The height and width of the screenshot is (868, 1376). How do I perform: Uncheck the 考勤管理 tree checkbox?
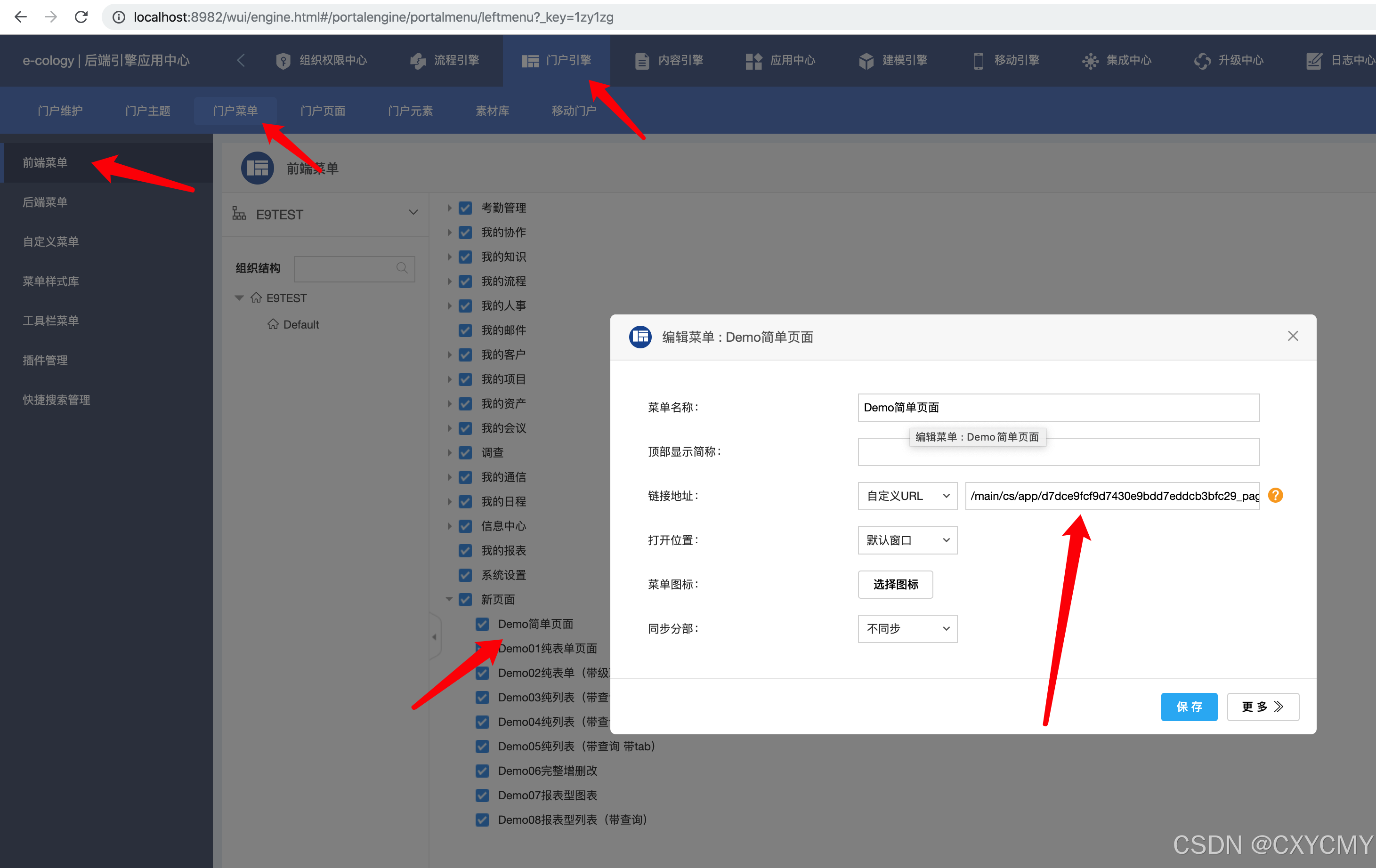tap(466, 208)
